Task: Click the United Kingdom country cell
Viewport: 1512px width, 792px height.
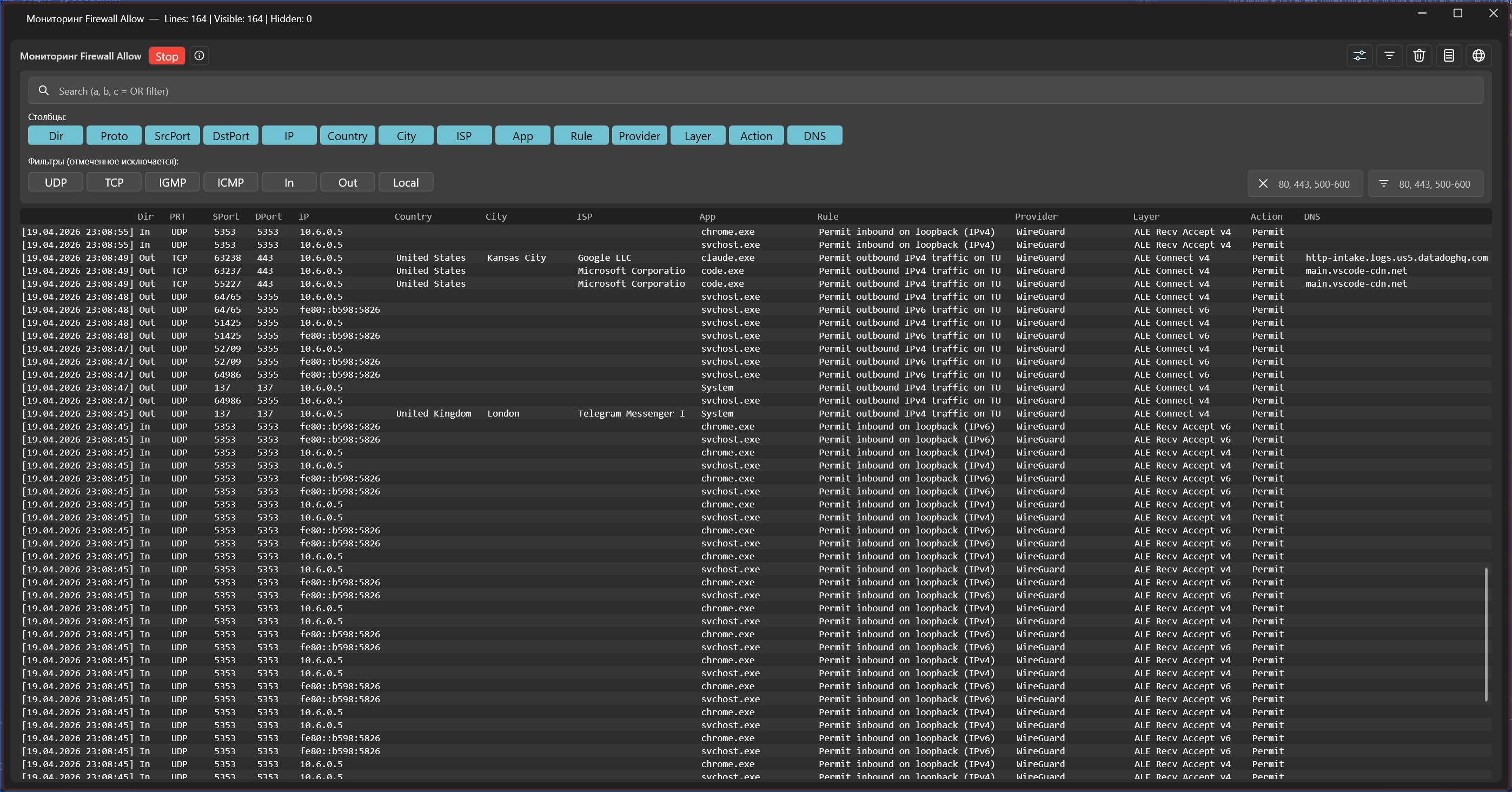Action: click(433, 413)
